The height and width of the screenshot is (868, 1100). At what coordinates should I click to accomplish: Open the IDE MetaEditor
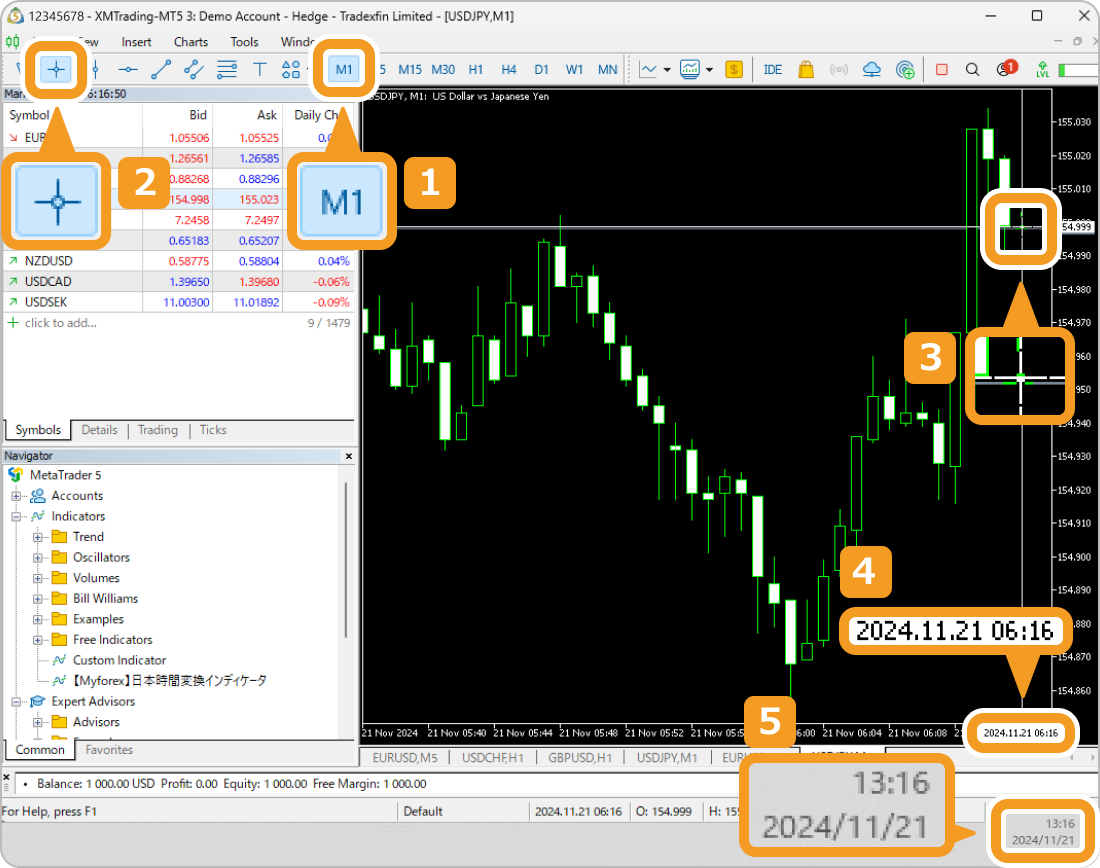772,69
